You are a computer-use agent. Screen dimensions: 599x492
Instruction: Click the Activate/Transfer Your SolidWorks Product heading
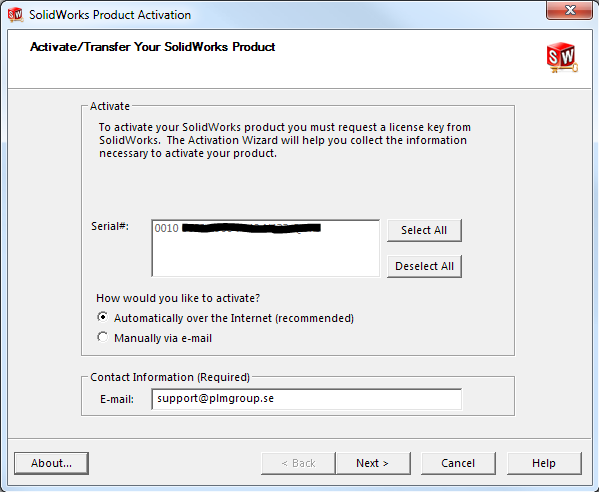(x=152, y=47)
